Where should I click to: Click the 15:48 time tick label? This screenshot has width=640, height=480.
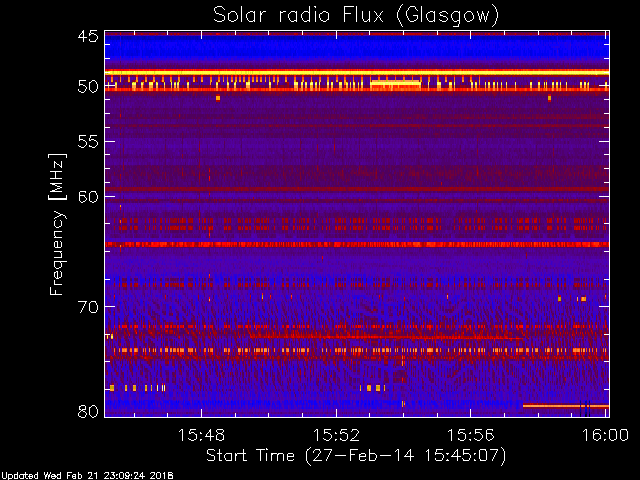click(201, 435)
